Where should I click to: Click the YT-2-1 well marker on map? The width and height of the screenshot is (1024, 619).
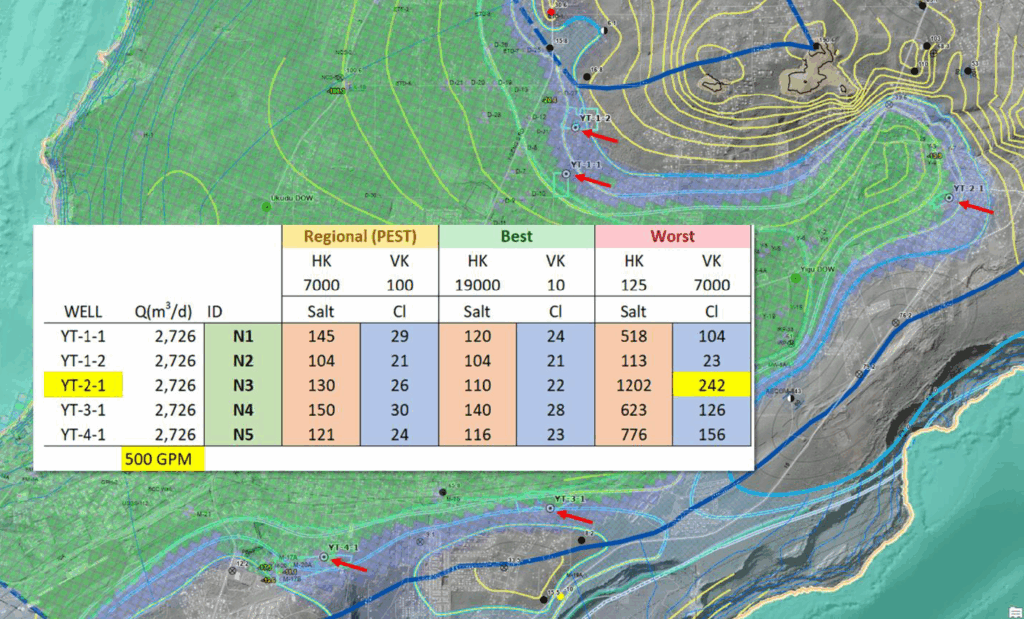pyautogui.click(x=948, y=198)
